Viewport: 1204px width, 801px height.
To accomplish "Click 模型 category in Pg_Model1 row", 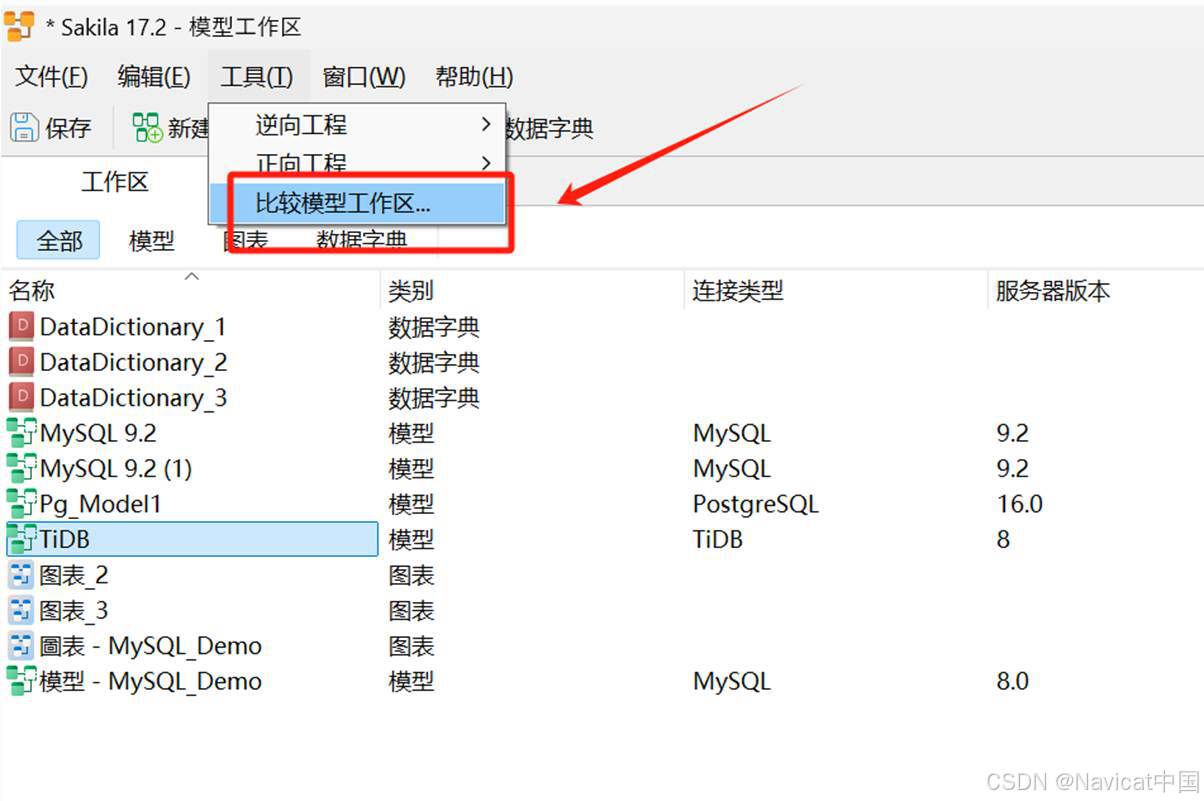I will point(411,504).
